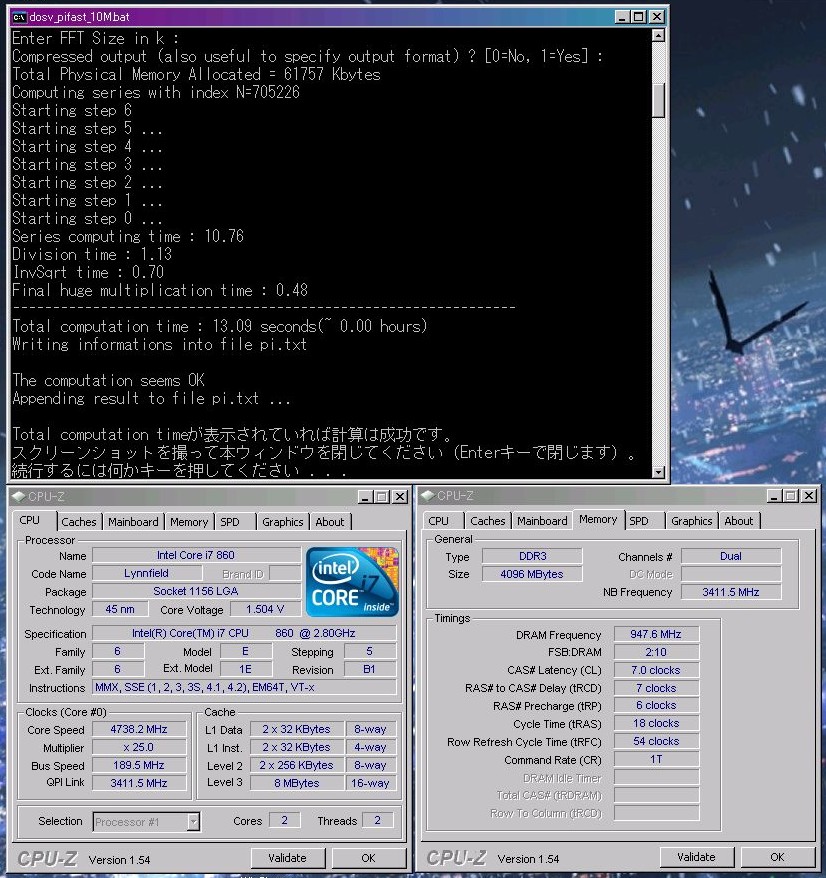Click the Channels # value Dual

pos(731,556)
